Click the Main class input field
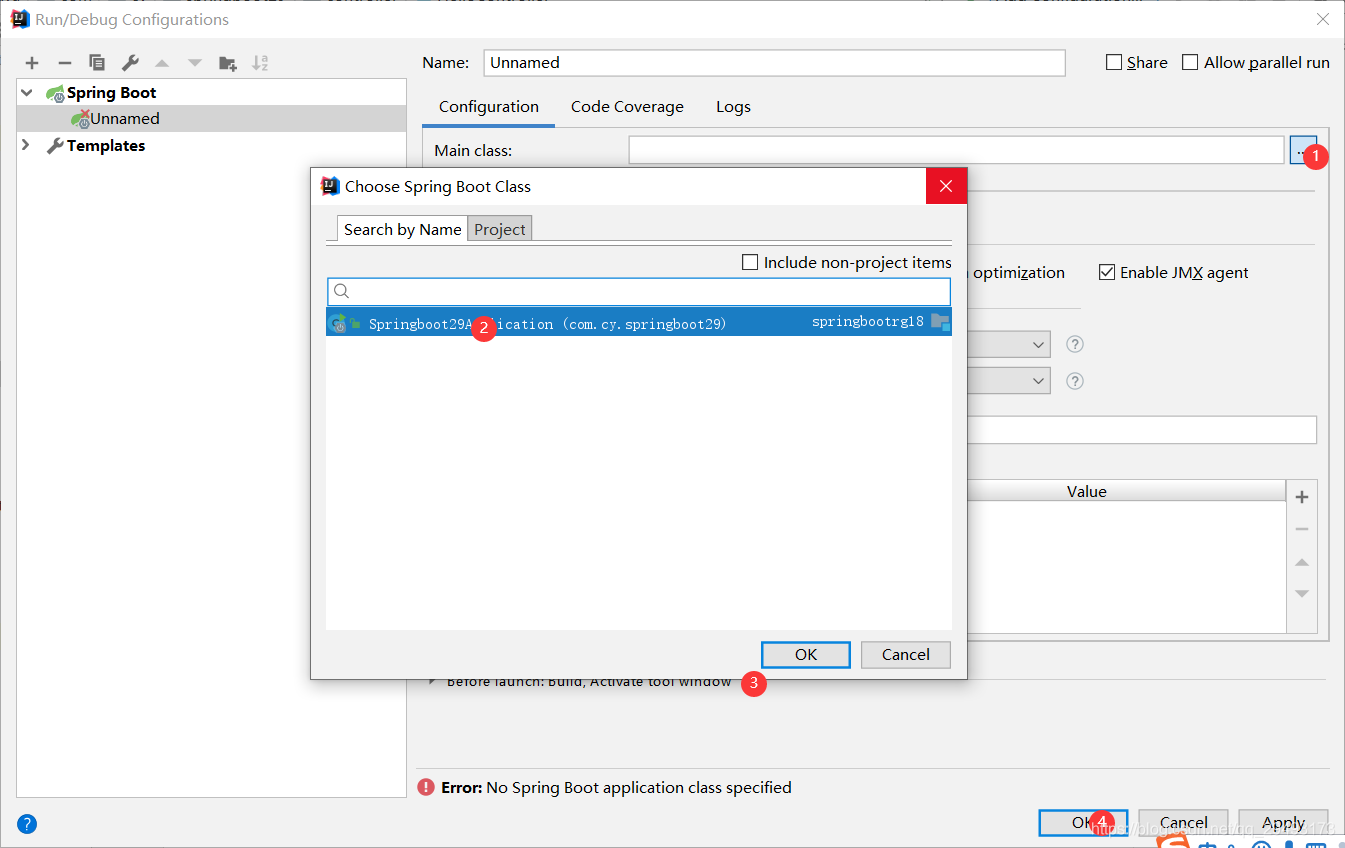This screenshot has height=848, width=1345. coord(956,150)
